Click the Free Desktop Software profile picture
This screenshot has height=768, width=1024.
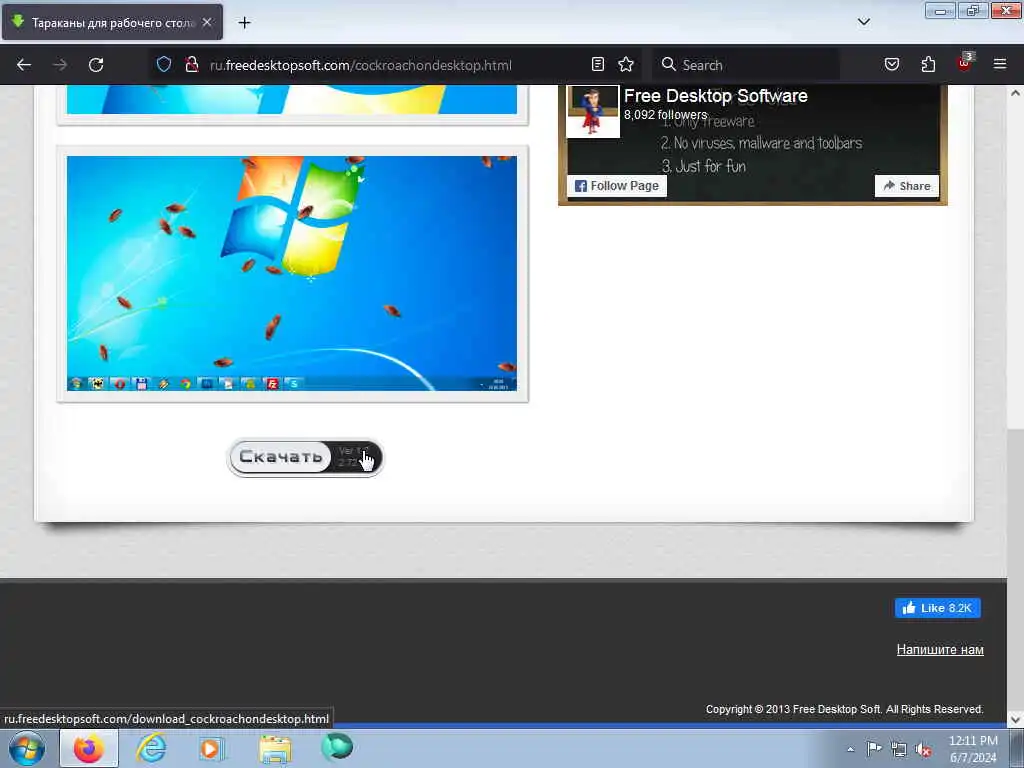[593, 112]
